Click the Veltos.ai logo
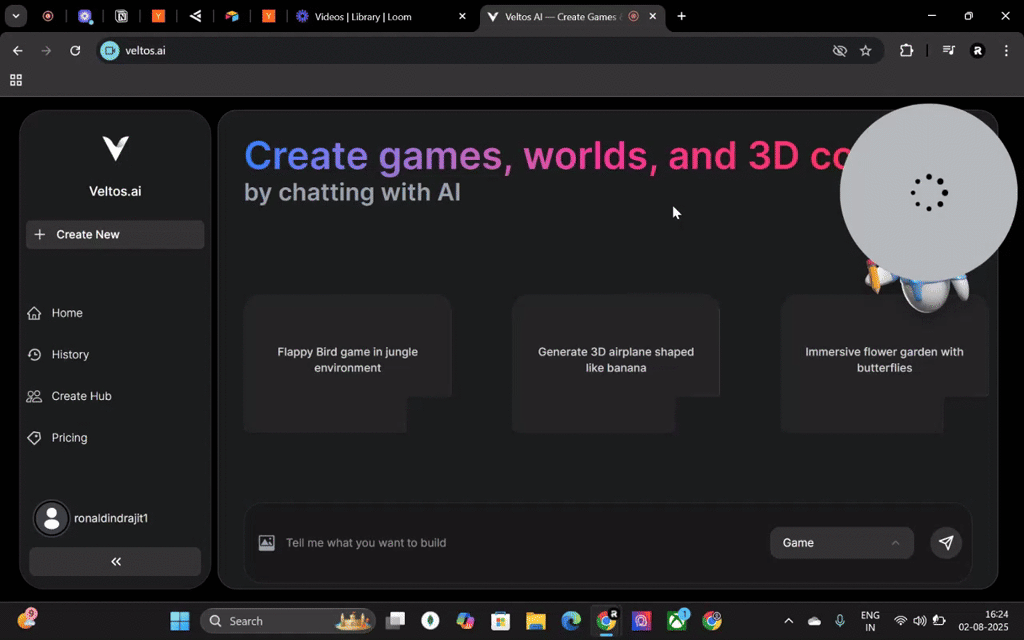Viewport: 1024px width, 640px height. point(114,150)
